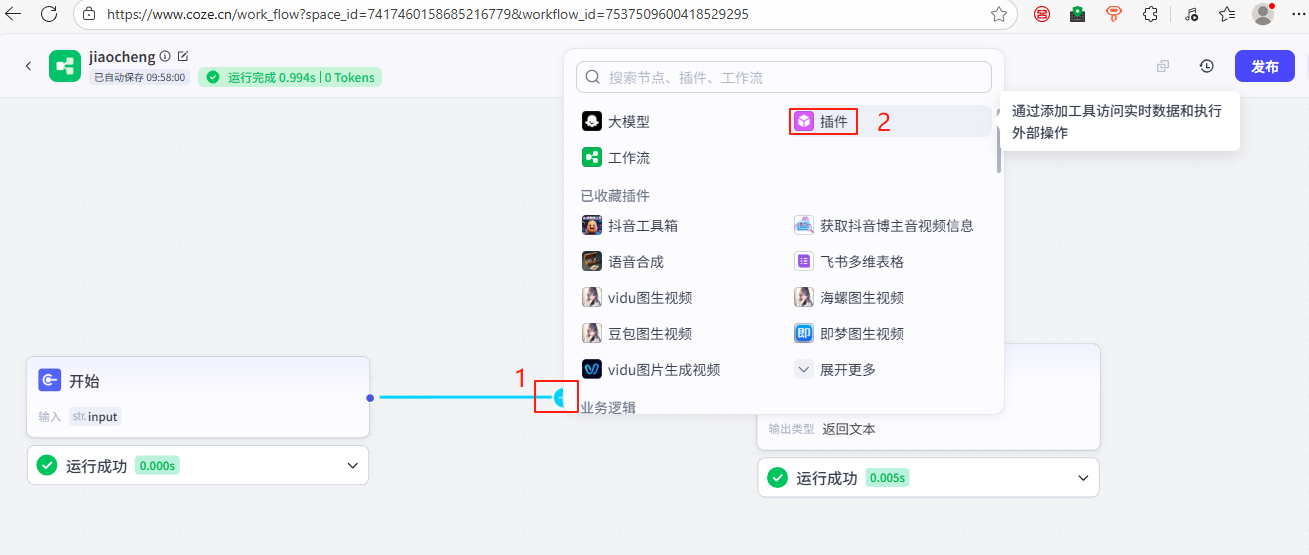This screenshot has width=1309, height=555.
Task: Open the browser extensions puzzle icon
Action: pos(1150,14)
